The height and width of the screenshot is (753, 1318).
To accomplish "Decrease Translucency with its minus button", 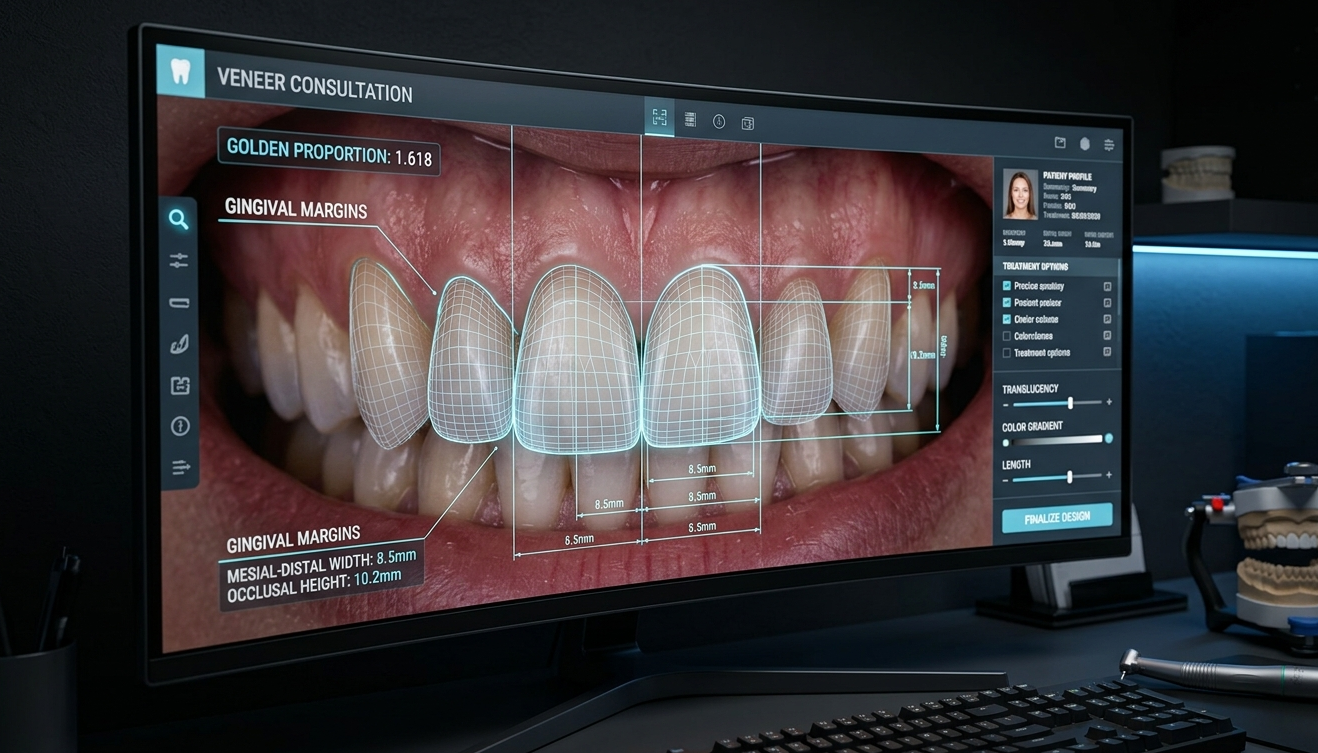I will [1006, 404].
